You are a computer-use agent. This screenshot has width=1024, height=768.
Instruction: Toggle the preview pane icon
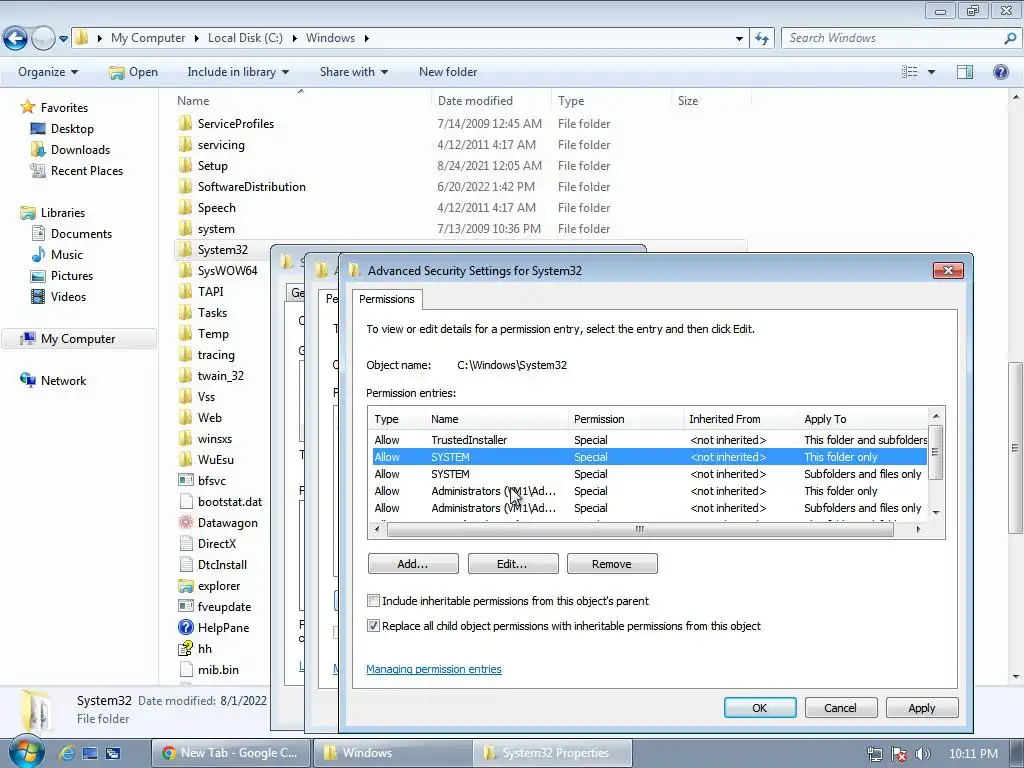tap(965, 72)
